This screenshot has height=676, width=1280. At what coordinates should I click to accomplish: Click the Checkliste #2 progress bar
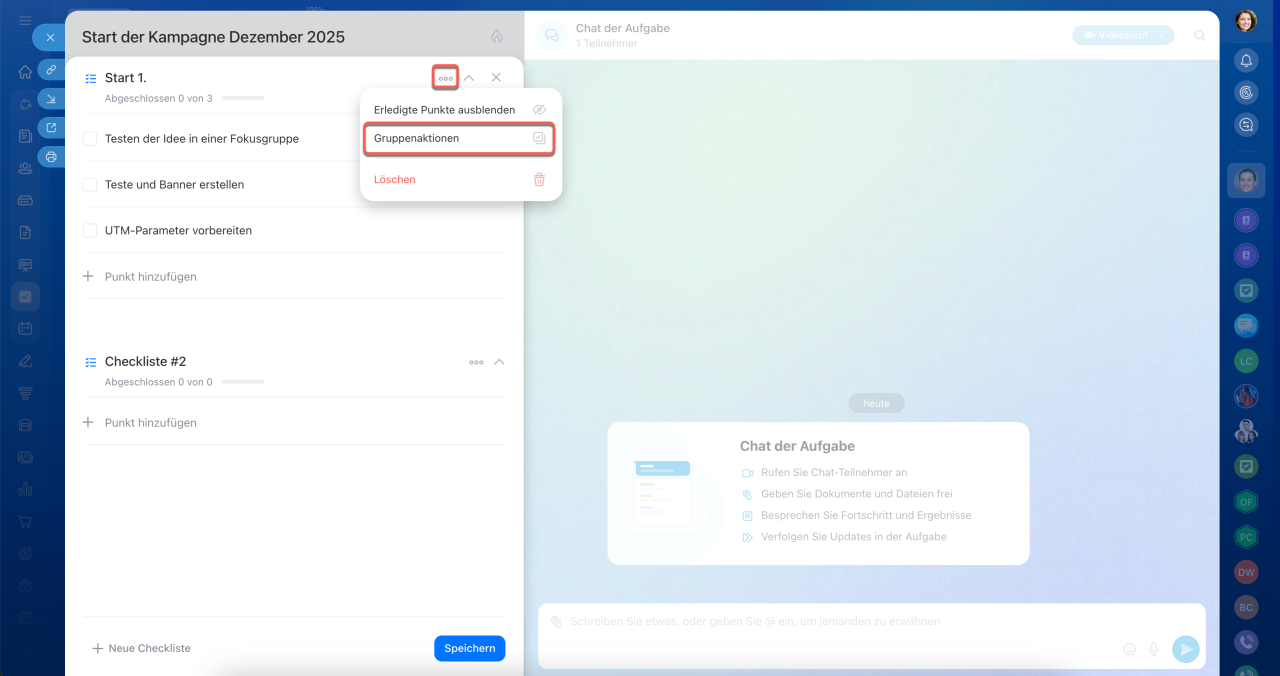tap(243, 382)
